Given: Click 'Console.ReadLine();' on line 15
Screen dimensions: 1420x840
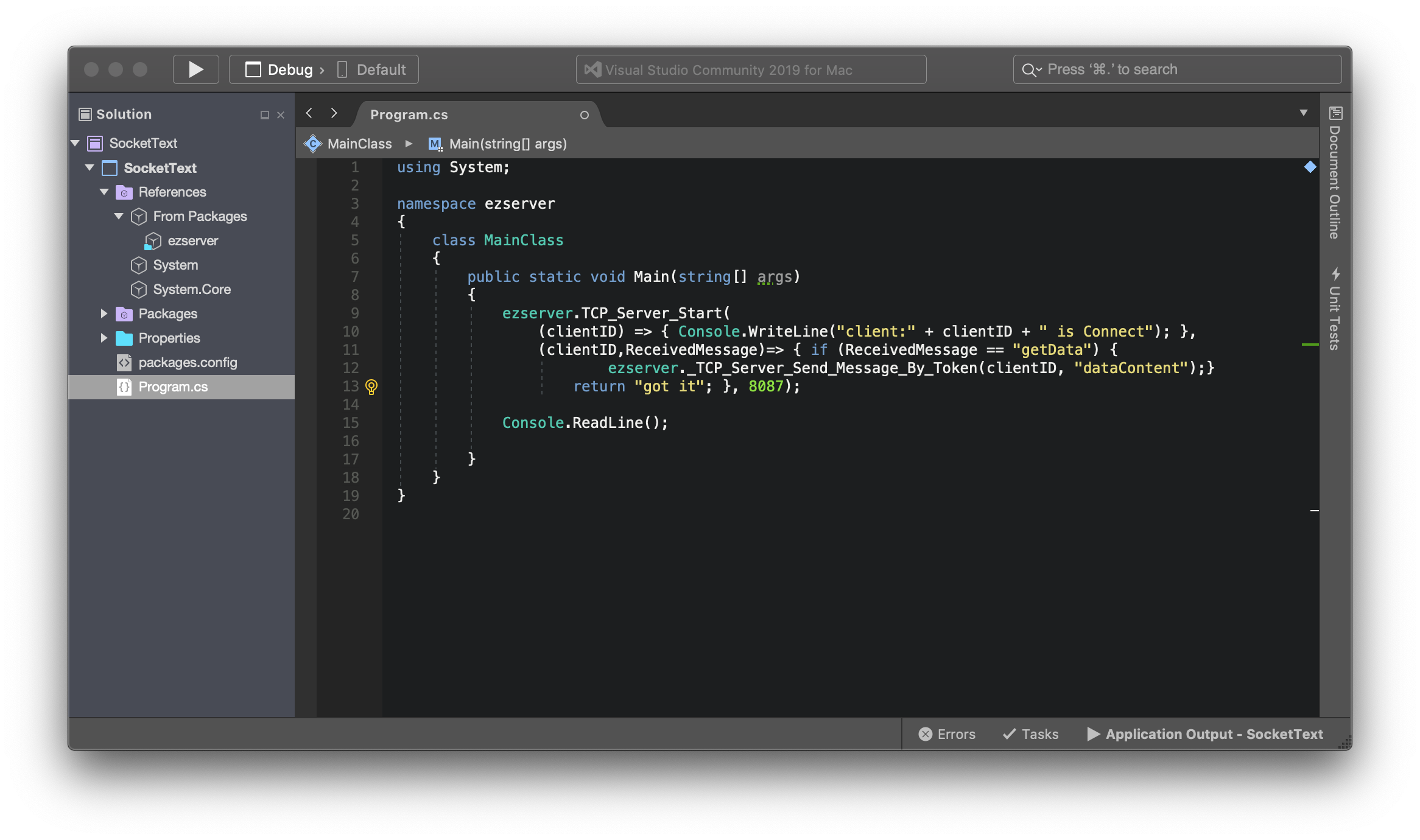Looking at the screenshot, I should pyautogui.click(x=585, y=423).
